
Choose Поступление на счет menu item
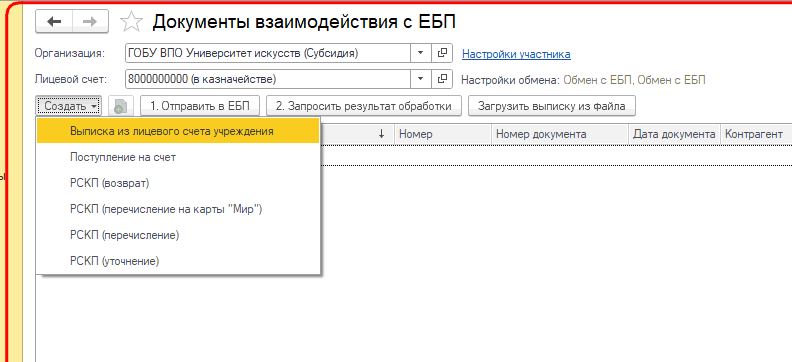178,157
